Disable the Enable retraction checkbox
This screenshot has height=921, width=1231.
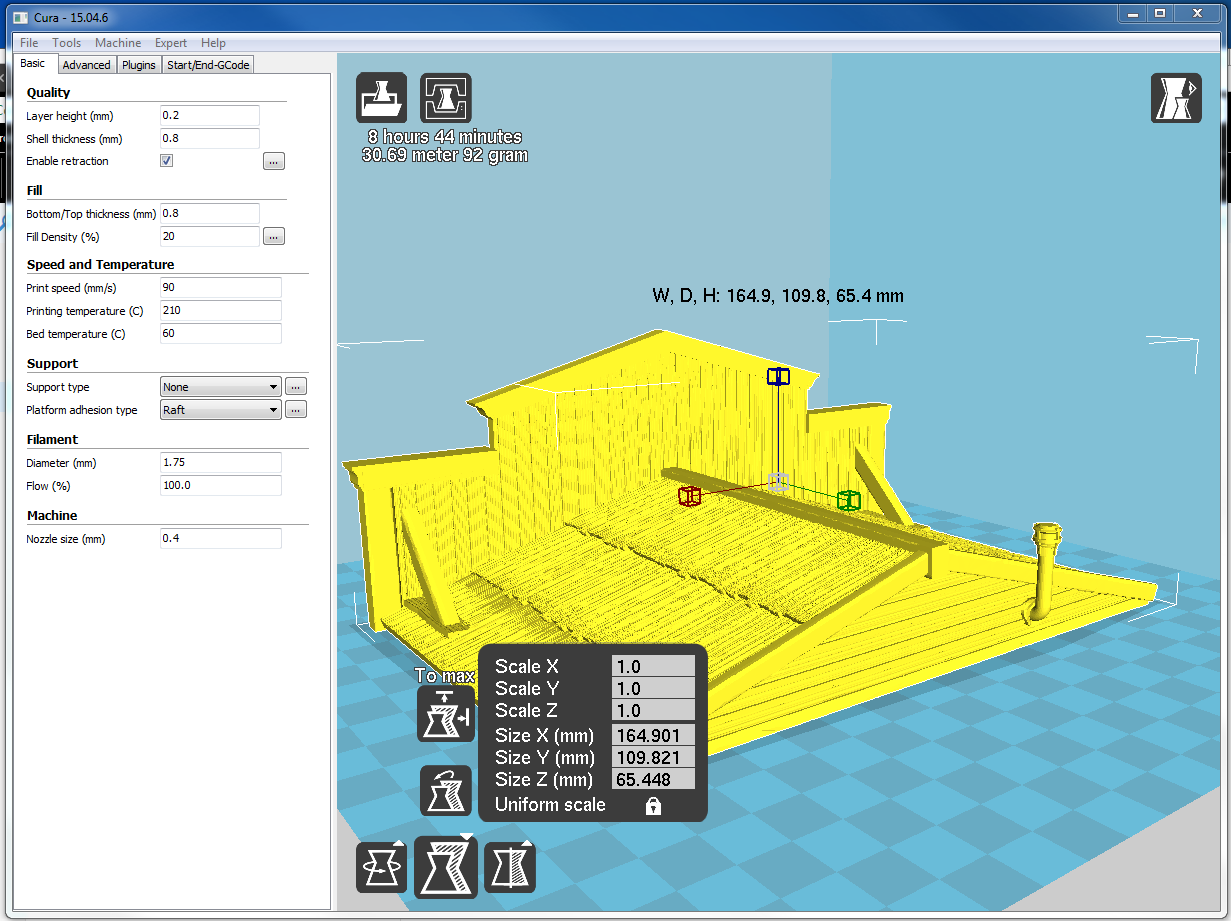tap(167, 161)
